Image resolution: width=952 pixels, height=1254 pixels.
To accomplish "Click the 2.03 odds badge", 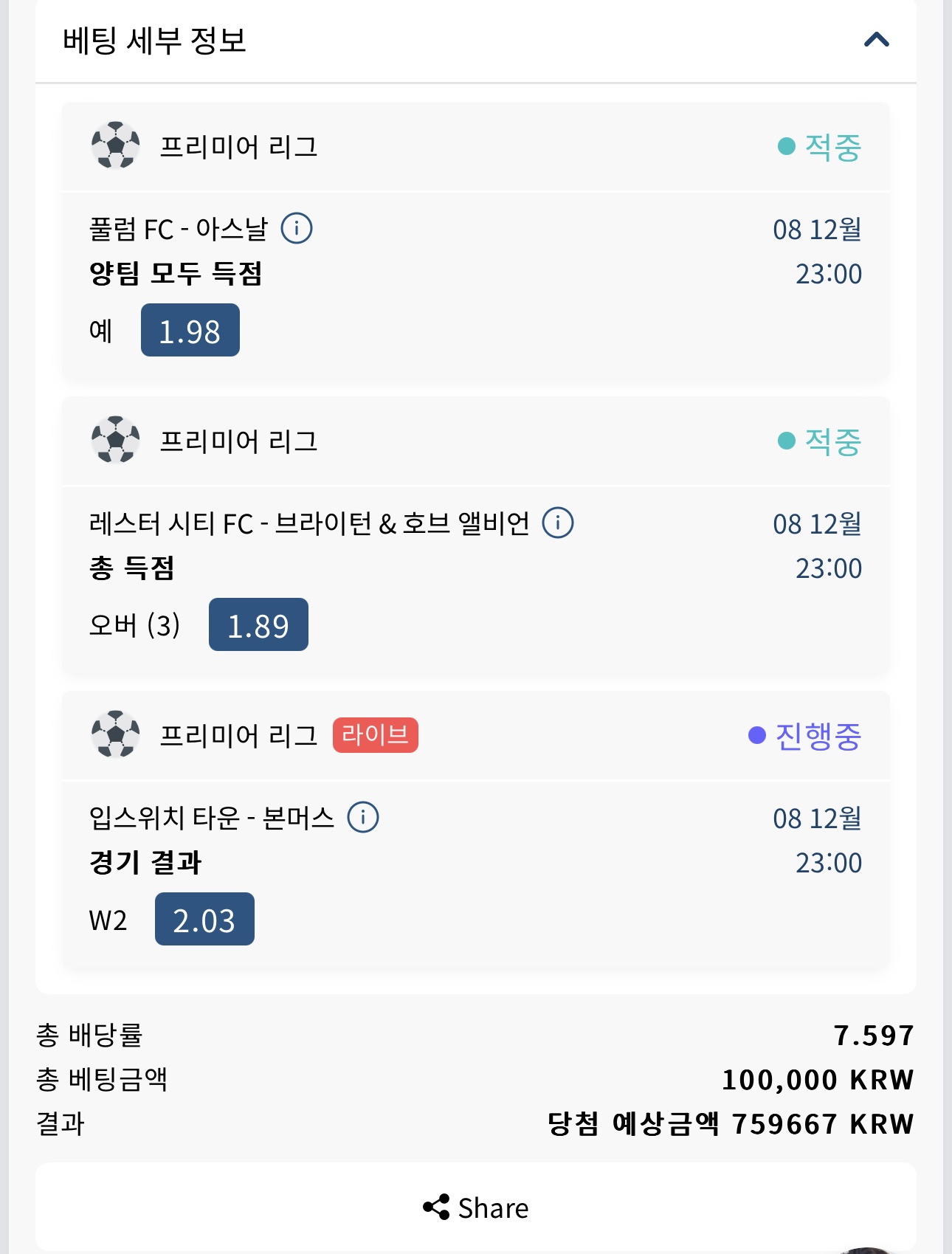I will (x=204, y=920).
